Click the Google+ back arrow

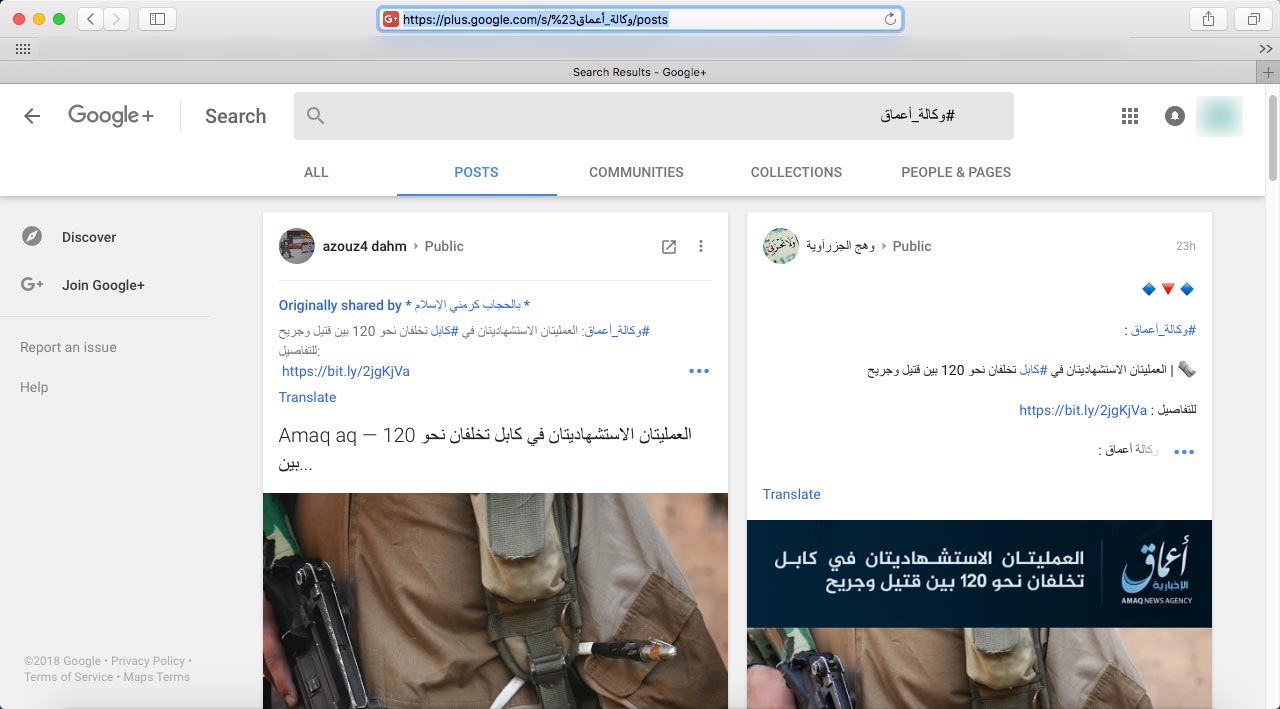click(x=32, y=116)
